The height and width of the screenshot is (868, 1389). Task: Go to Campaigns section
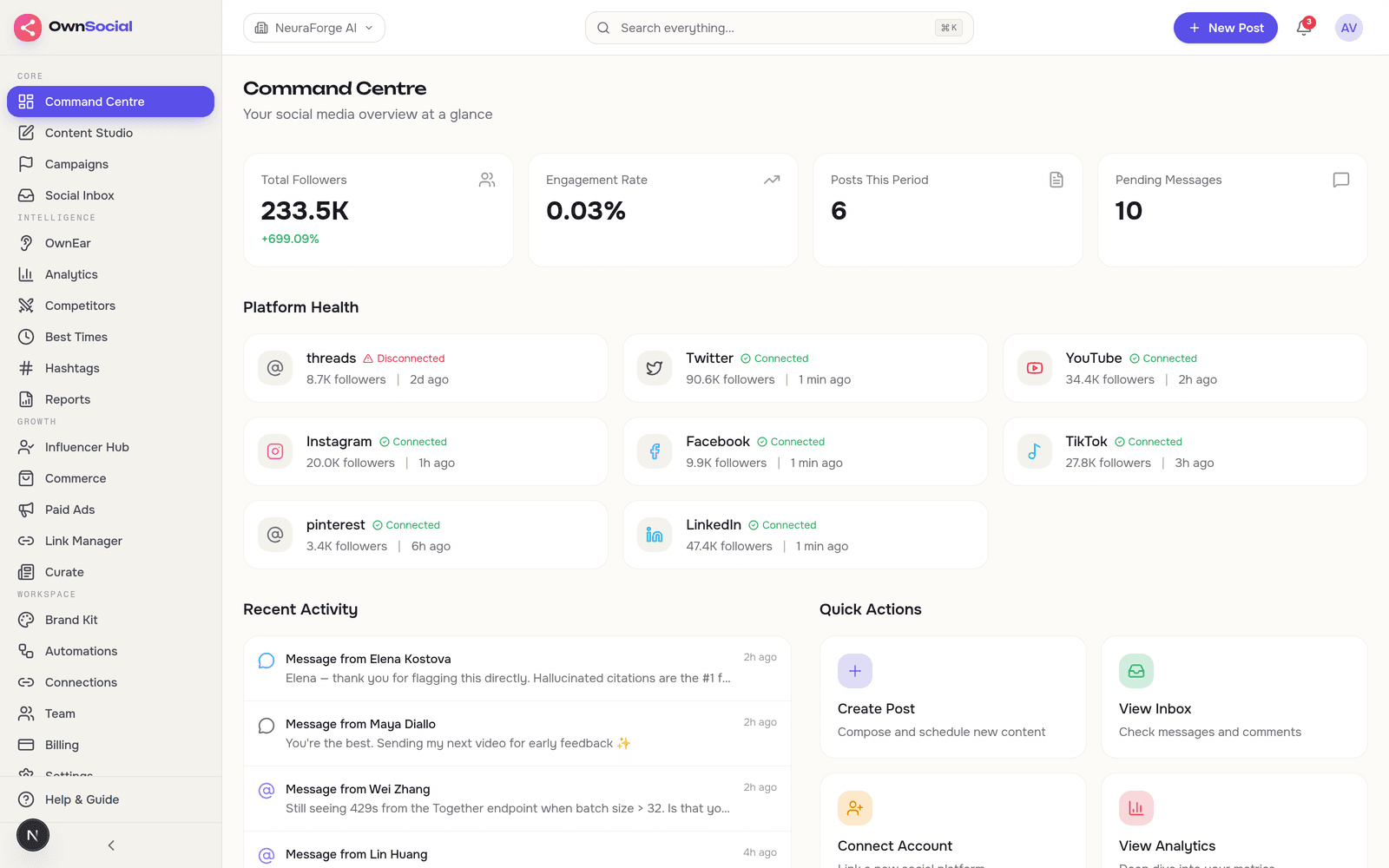(x=110, y=164)
